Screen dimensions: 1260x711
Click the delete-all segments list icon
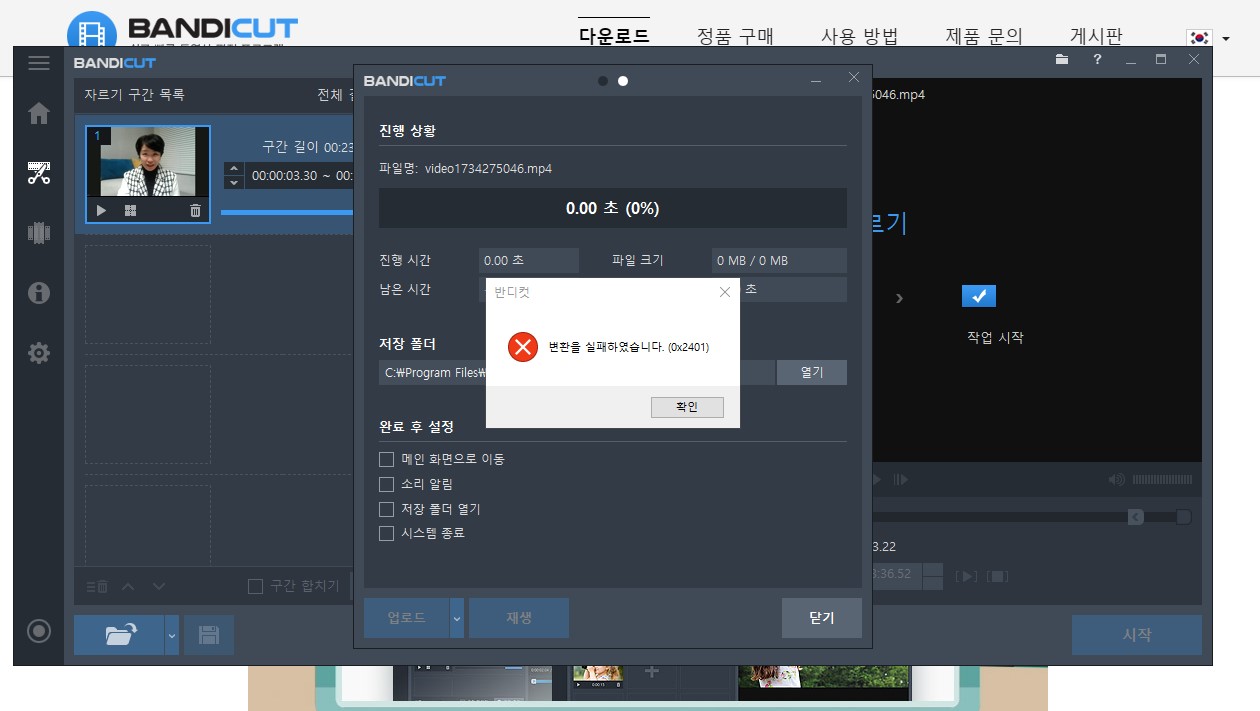97,586
